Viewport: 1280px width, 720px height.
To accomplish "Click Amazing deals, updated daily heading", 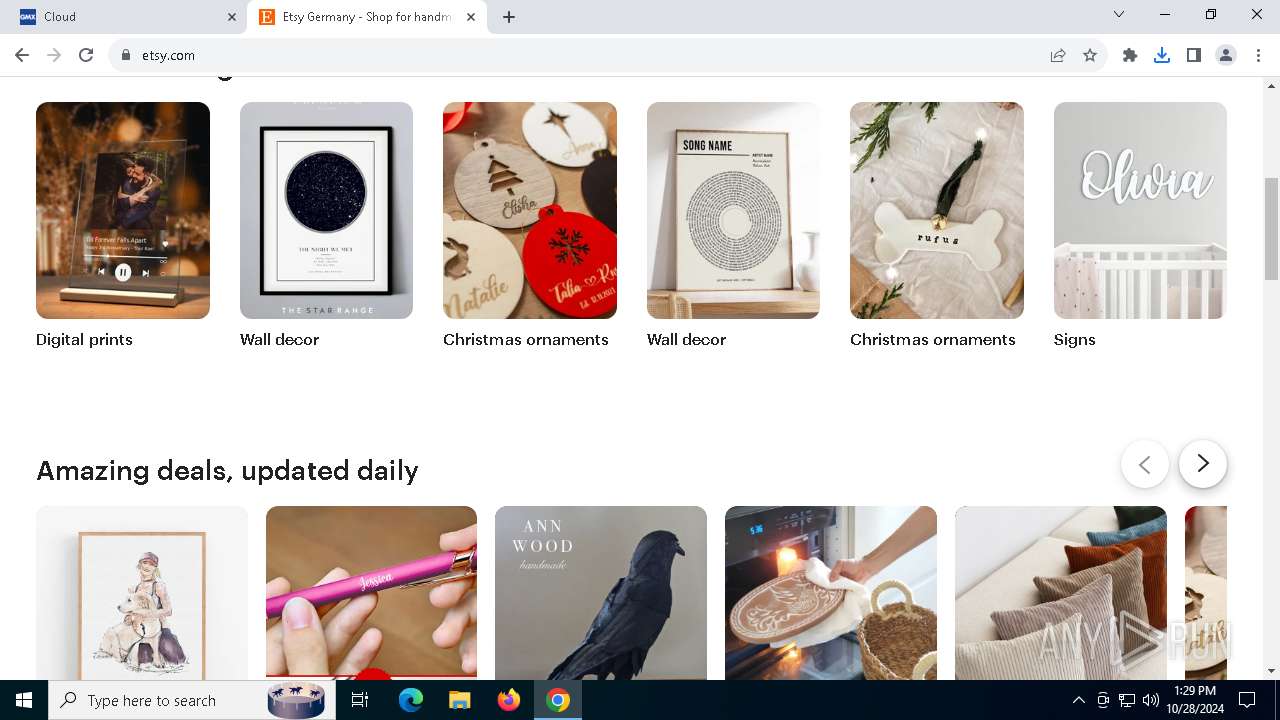I will (227, 470).
